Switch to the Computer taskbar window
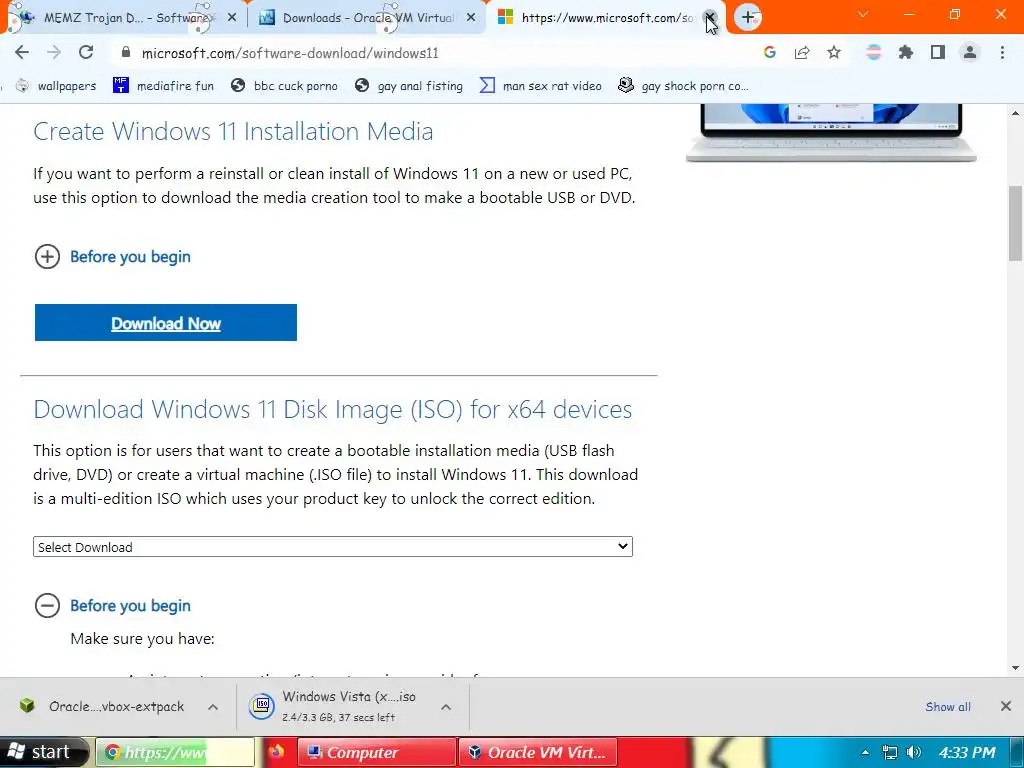Image resolution: width=1024 pixels, height=768 pixels. click(x=377, y=752)
